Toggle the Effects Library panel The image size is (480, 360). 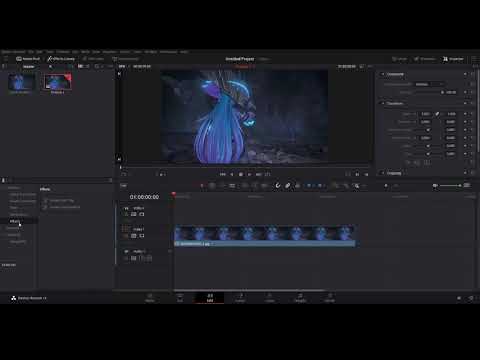coord(61,59)
